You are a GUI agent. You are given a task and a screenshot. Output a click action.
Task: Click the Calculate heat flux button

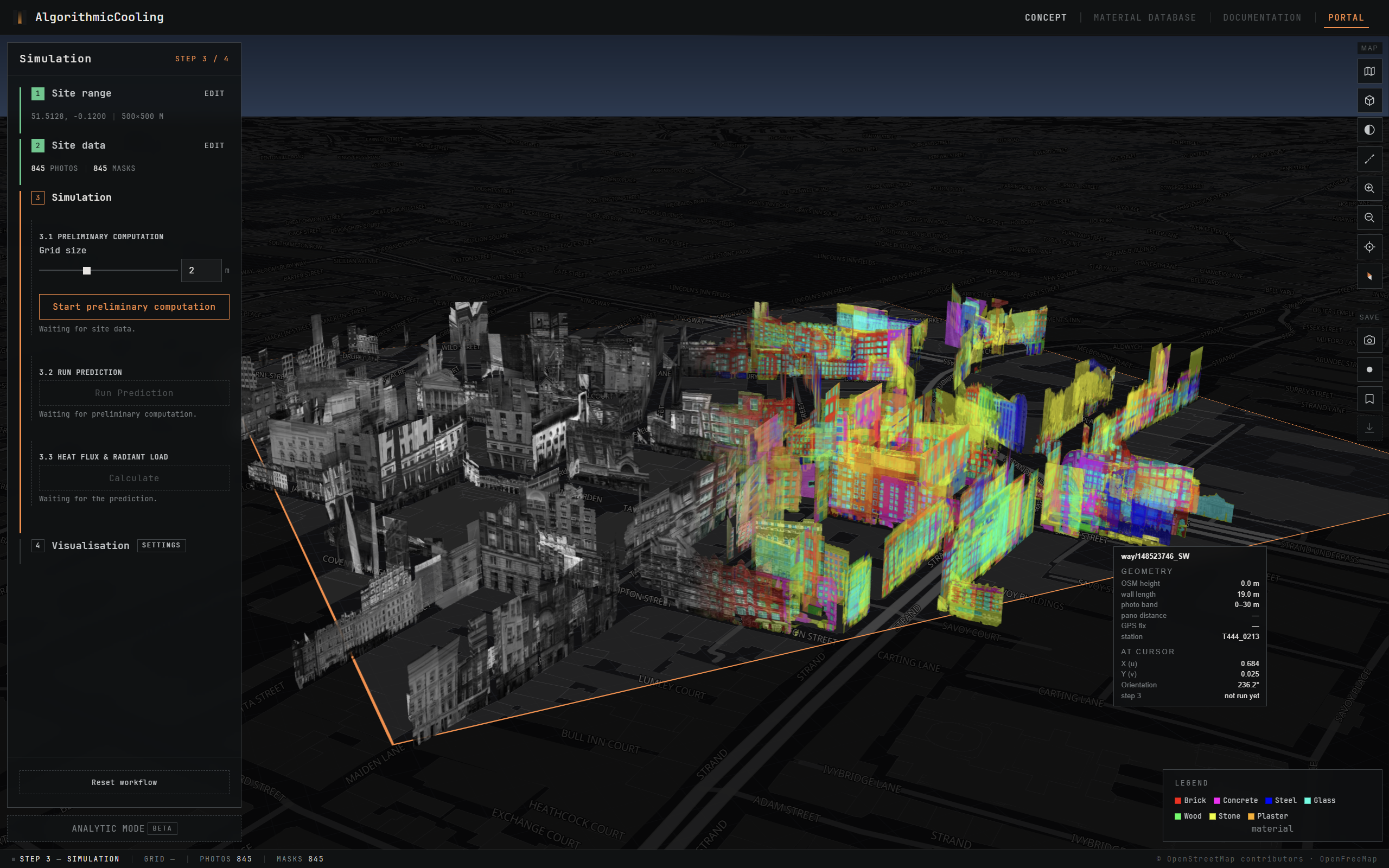[133, 477]
